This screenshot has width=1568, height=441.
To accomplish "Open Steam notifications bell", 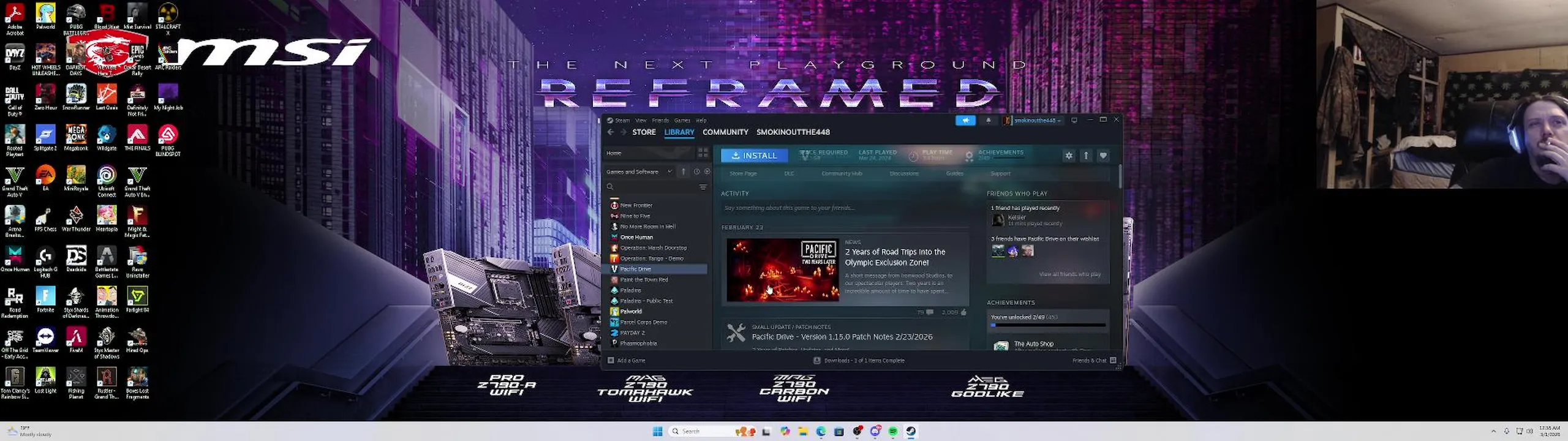I will (x=988, y=121).
